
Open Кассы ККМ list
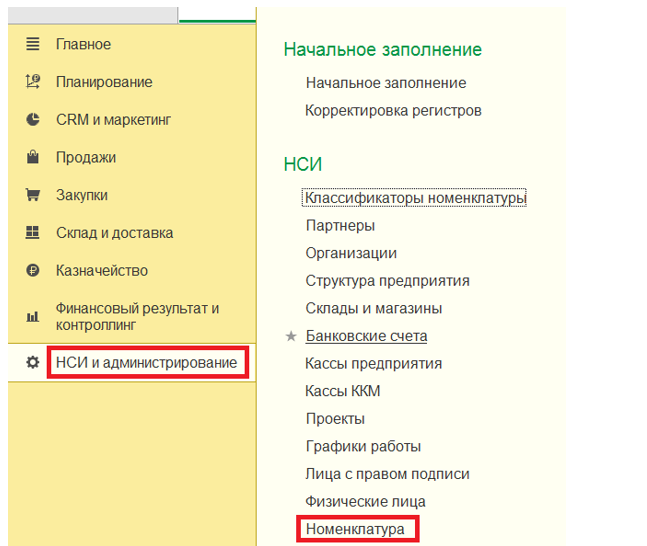point(343,391)
